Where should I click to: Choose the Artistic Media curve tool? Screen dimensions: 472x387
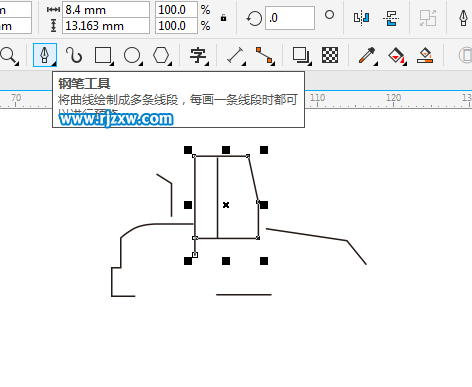pos(74,55)
